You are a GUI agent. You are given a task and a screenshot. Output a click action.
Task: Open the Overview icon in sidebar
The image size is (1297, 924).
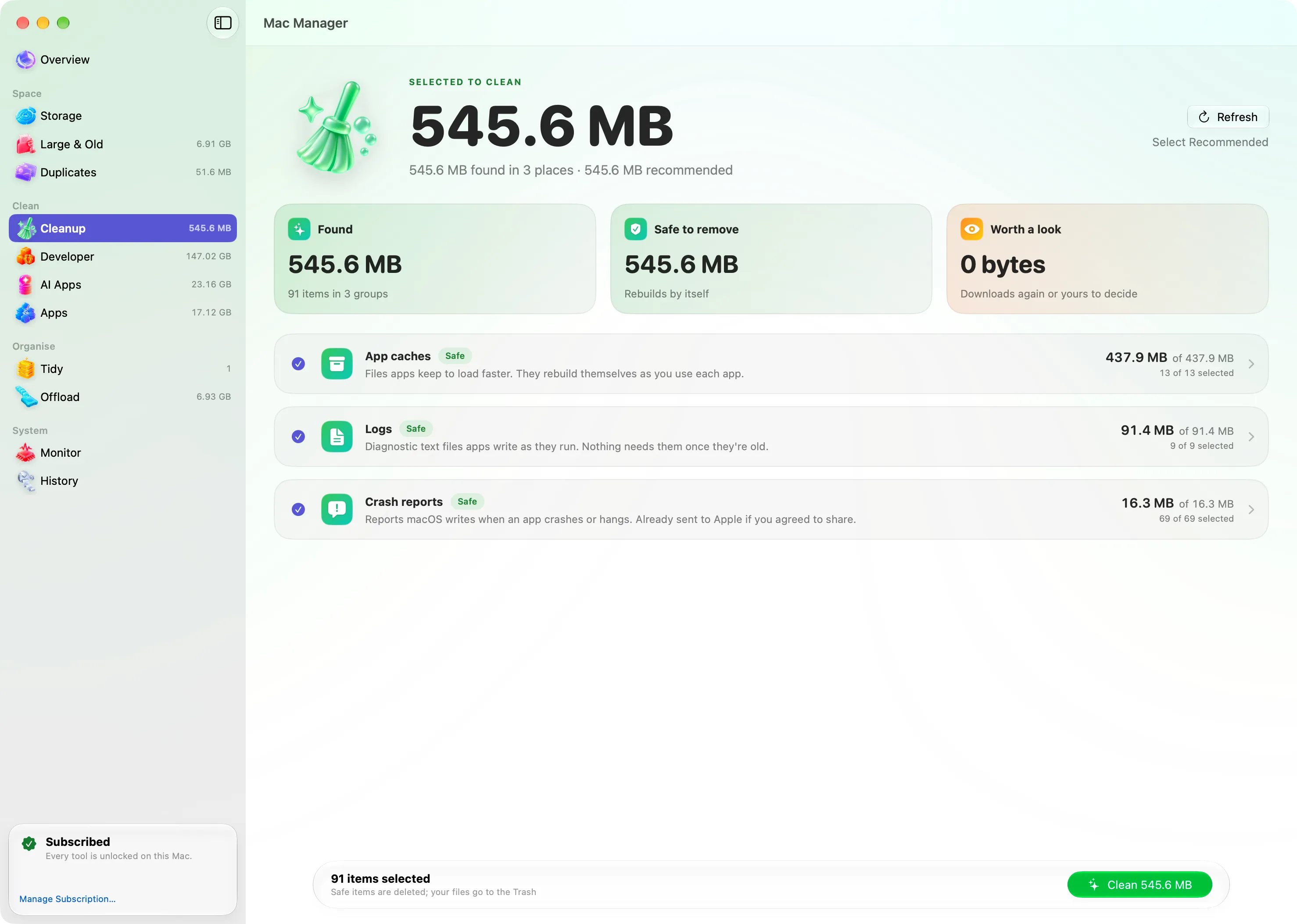pos(25,60)
